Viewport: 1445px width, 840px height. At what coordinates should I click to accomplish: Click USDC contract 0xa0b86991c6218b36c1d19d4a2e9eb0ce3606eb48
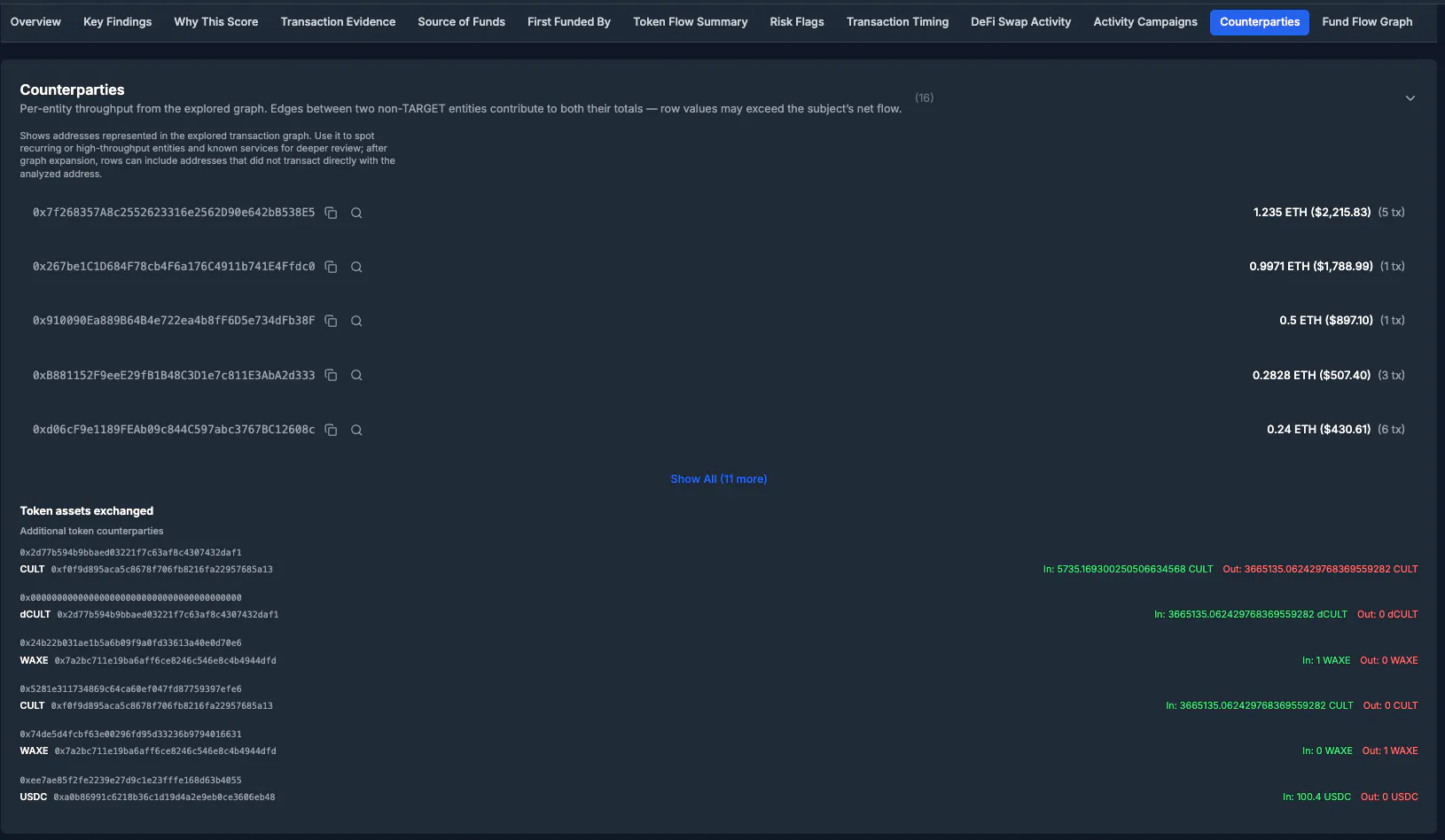click(164, 797)
